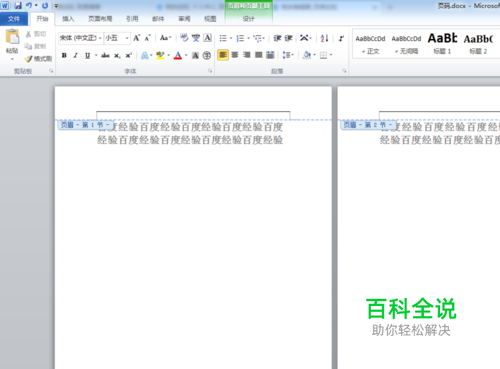Apply red font color
The image size is (500, 369).
pyautogui.click(x=178, y=55)
